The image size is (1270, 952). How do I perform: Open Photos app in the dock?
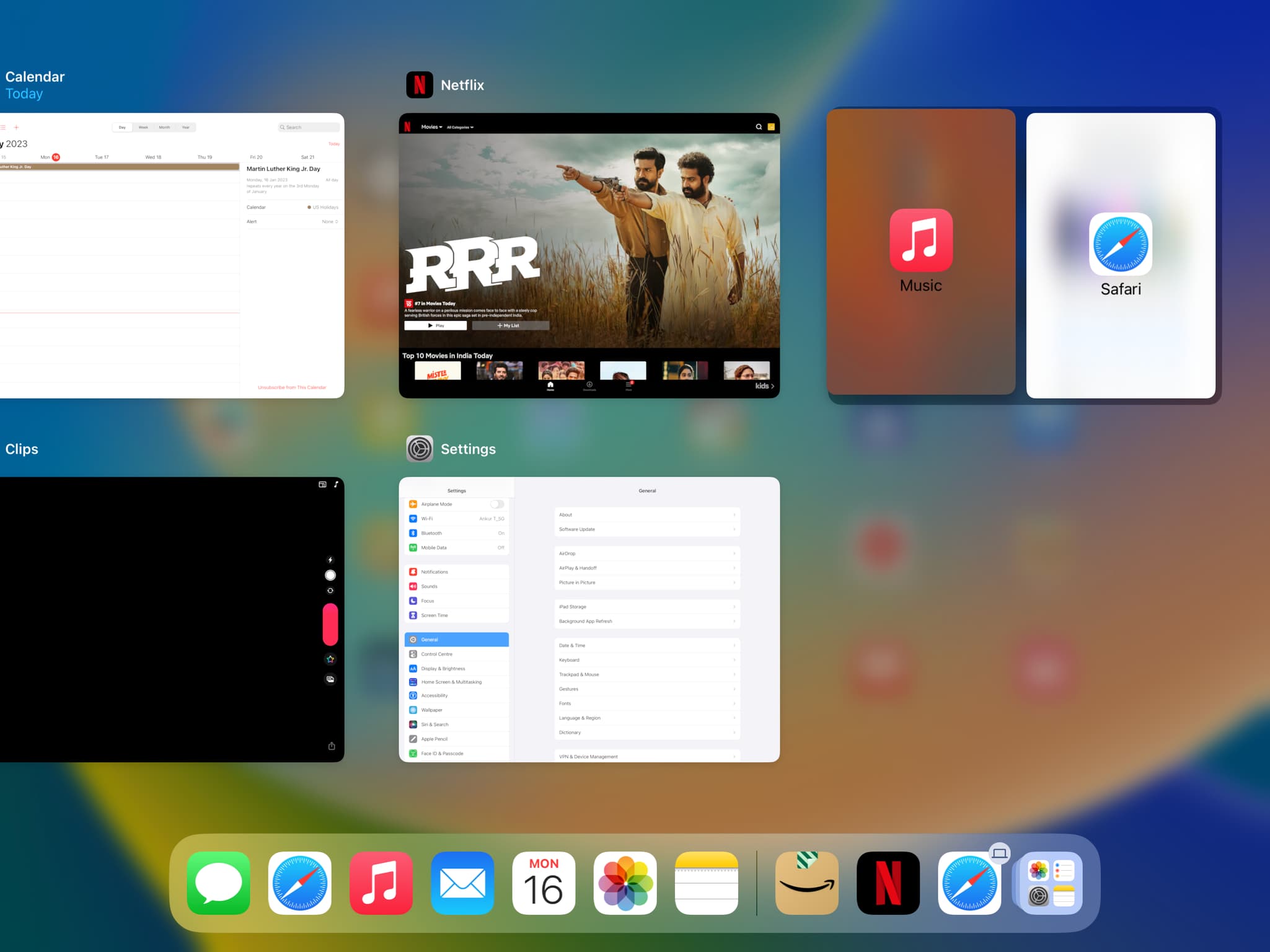[625, 883]
